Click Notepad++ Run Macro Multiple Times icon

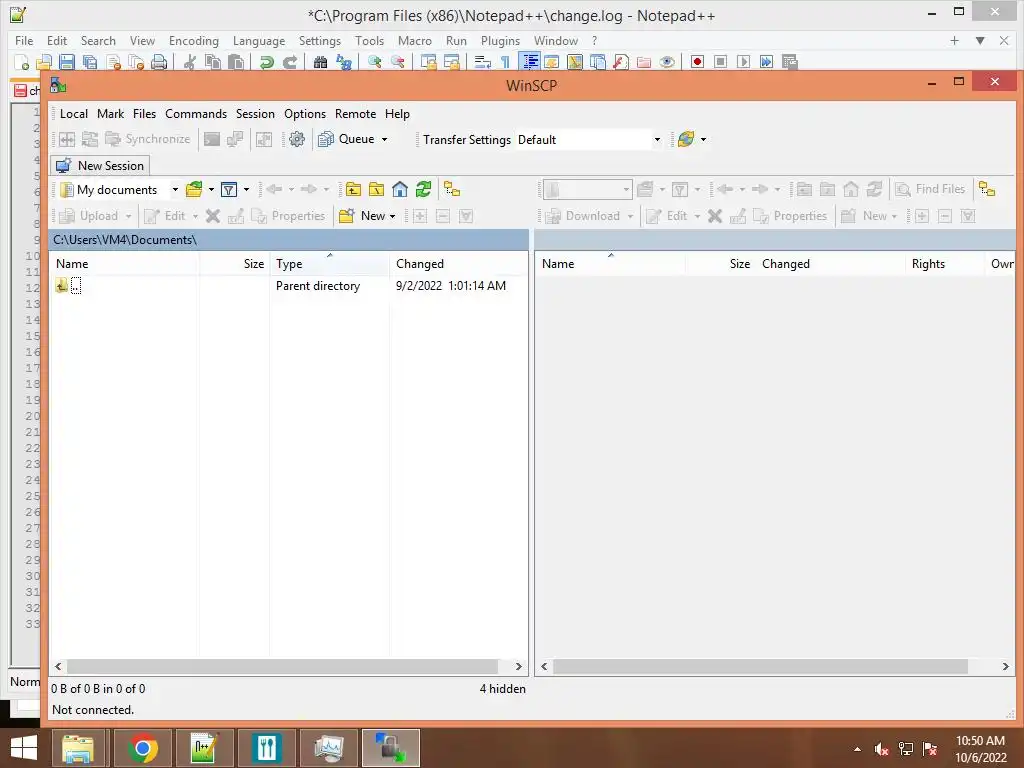pos(767,62)
